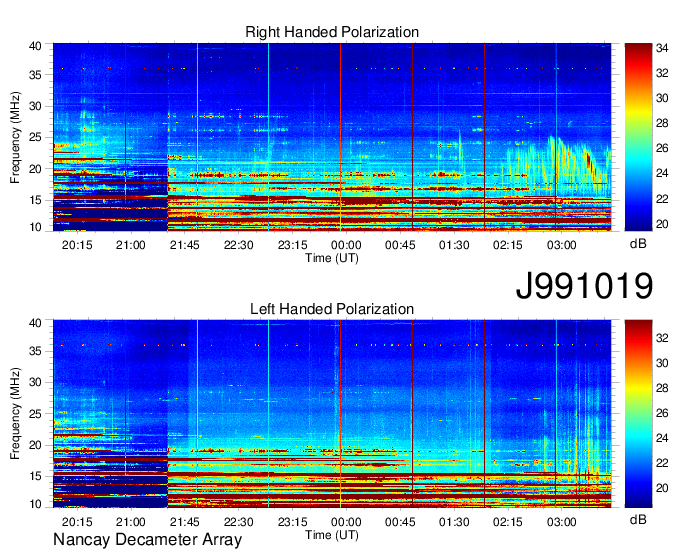The image size is (680, 552).
Task: Click the 30 MHz tick on Right Handed plot
Action: point(35,106)
